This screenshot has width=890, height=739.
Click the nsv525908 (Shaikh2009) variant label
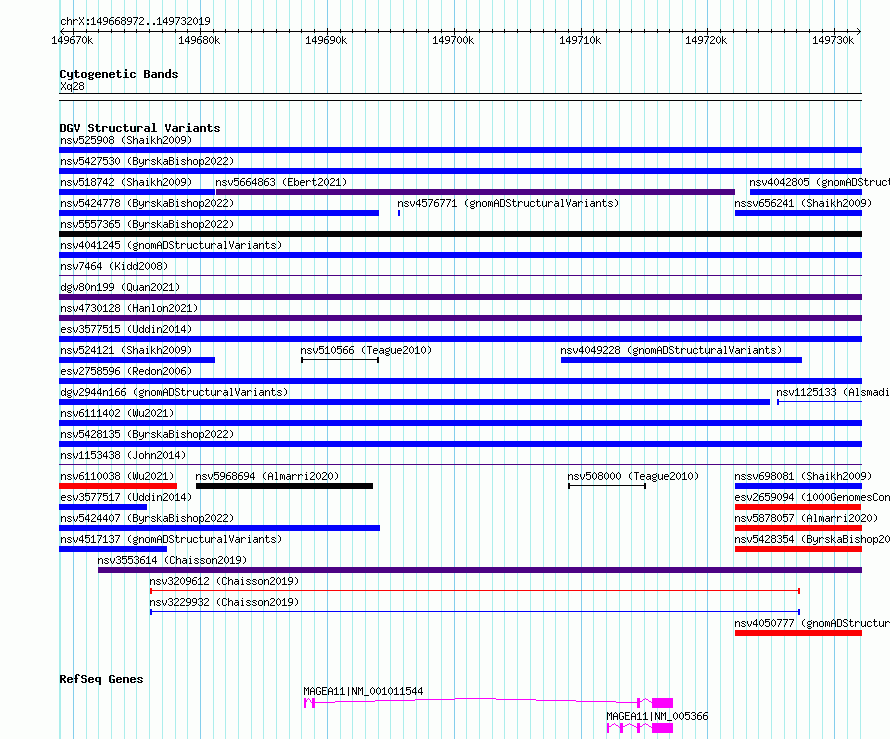point(126,140)
